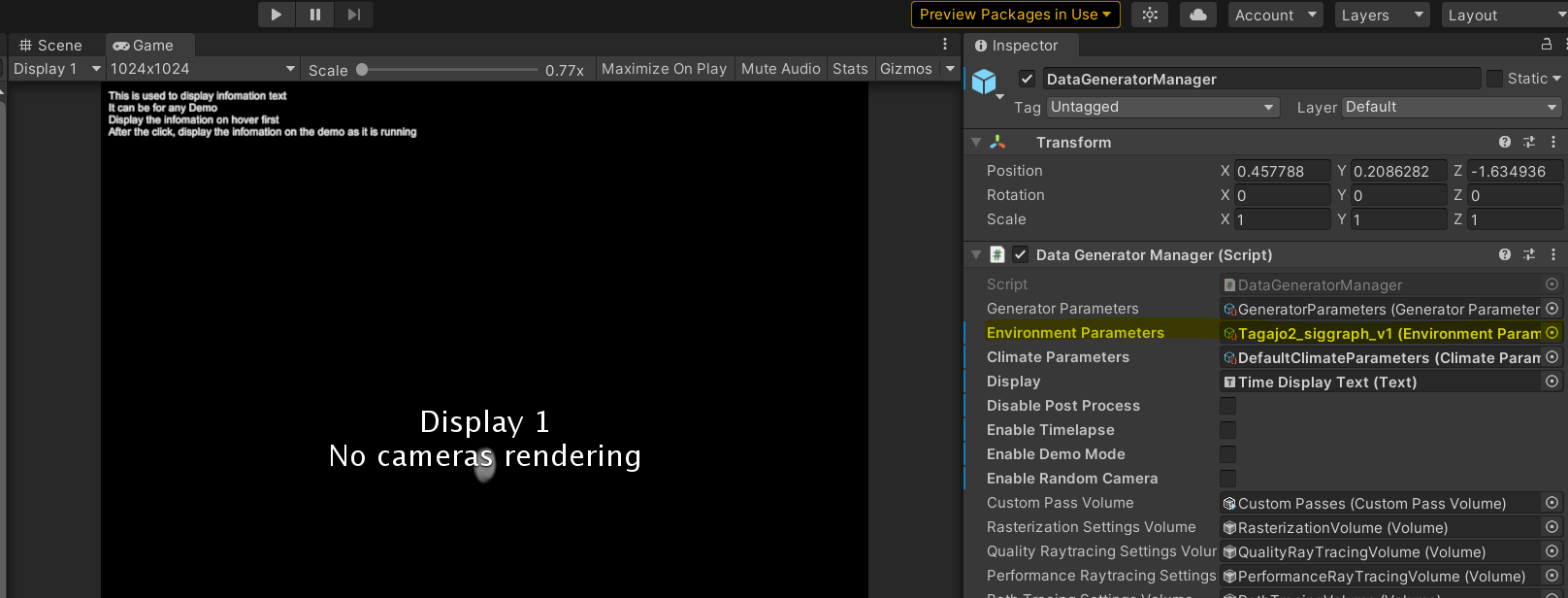The height and width of the screenshot is (598, 1568).
Task: Collapse the Transform component
Action: pos(976,142)
